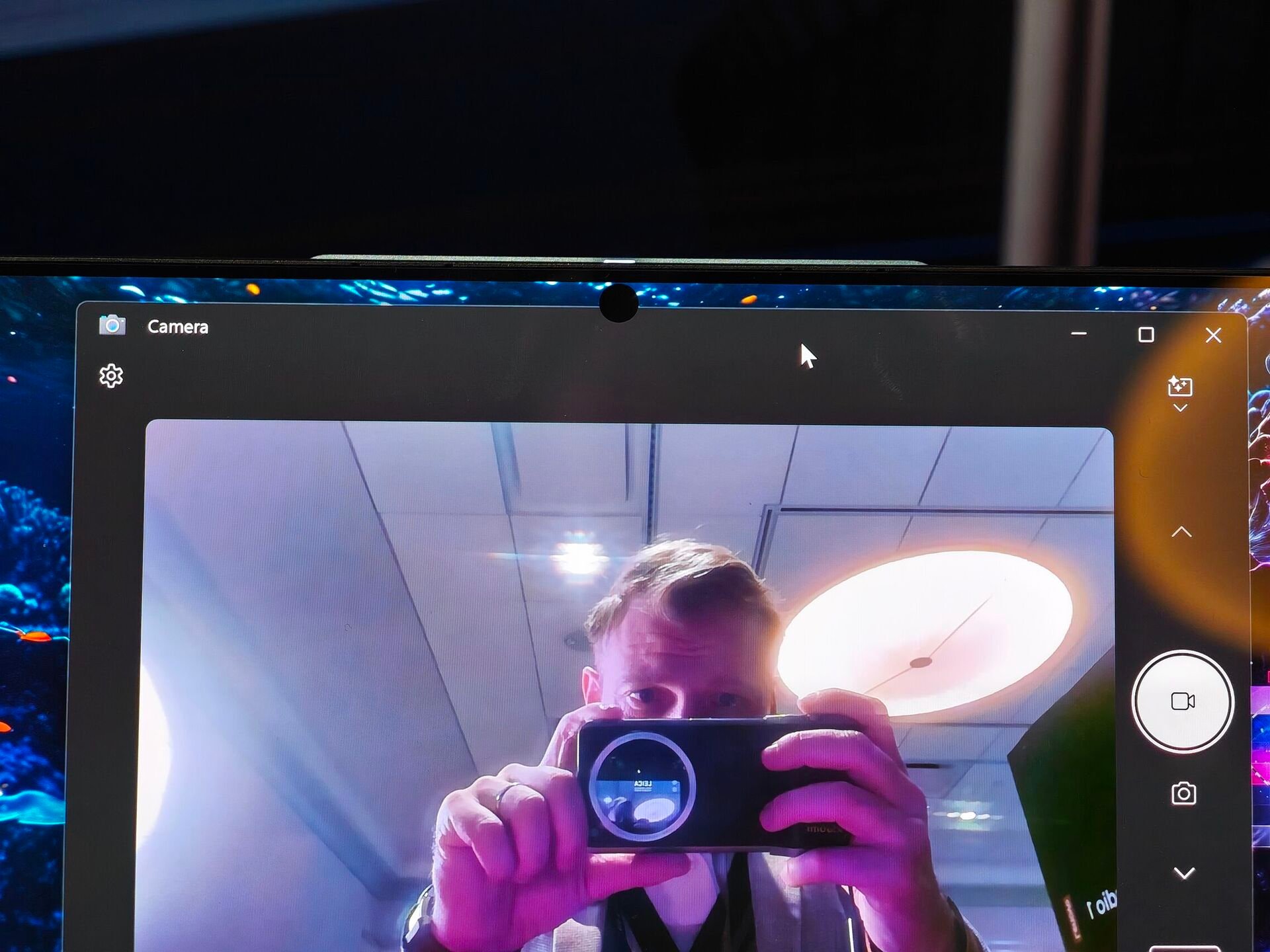Expand the chevron below effects icon

[x=1181, y=408]
